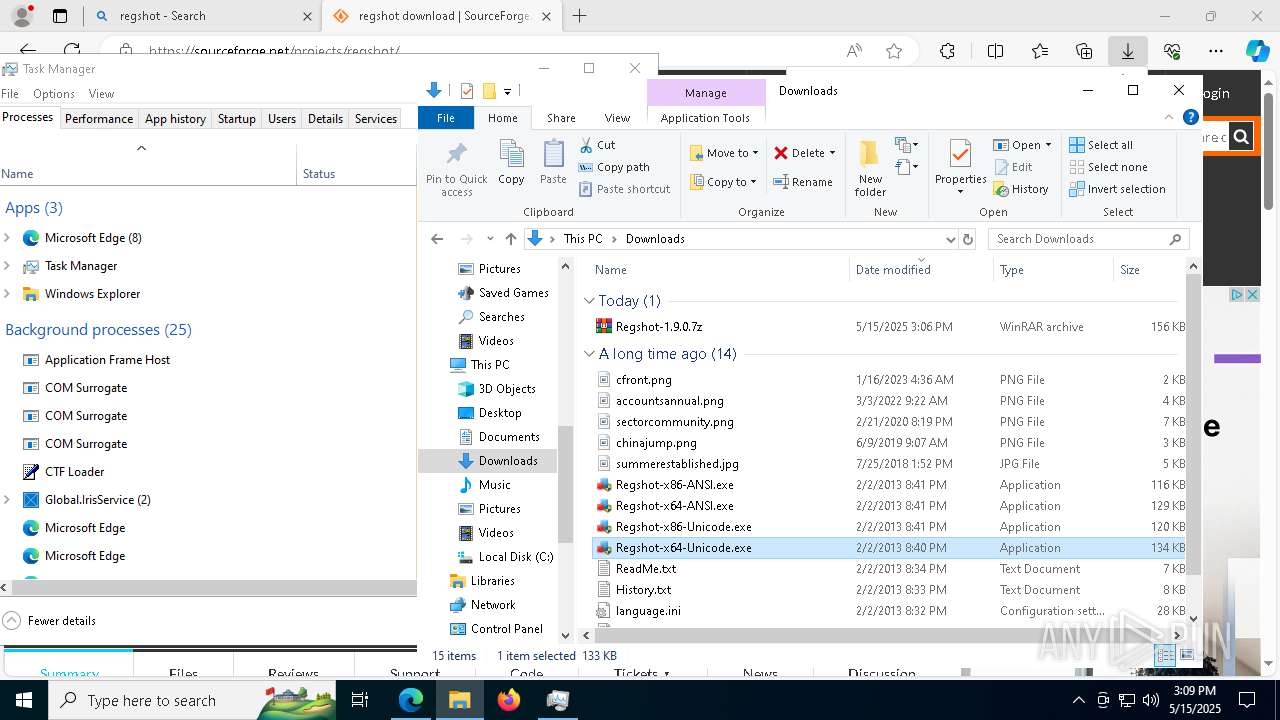Click Copy path in ribbon

tap(614, 167)
